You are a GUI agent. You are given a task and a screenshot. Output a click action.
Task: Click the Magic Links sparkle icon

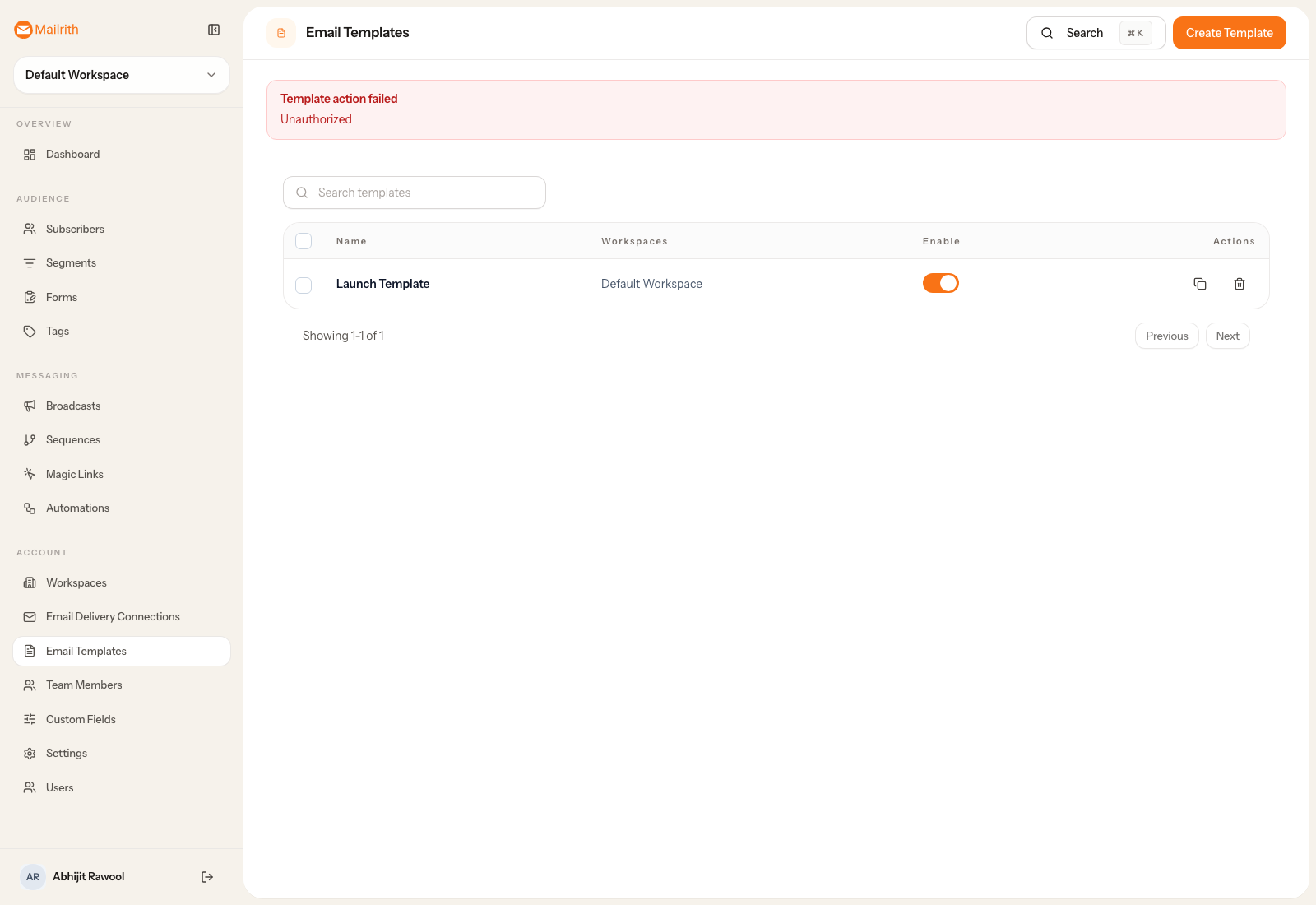click(30, 473)
